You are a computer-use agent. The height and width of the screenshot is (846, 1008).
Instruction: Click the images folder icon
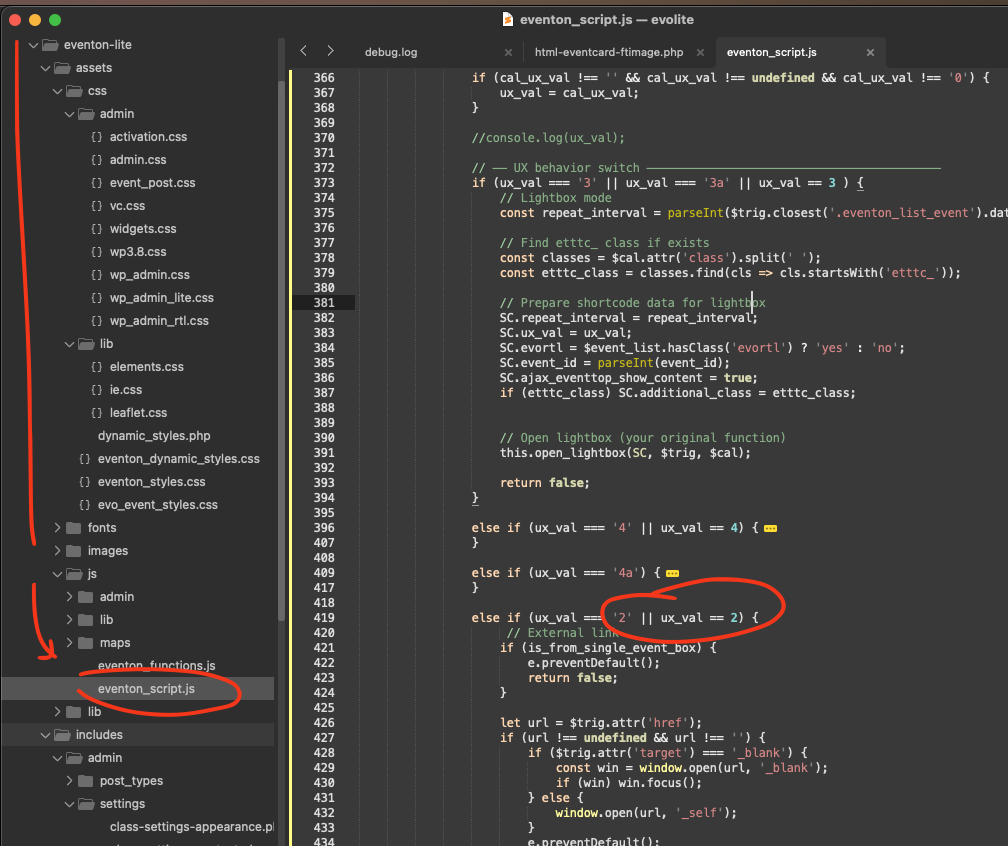pos(74,551)
